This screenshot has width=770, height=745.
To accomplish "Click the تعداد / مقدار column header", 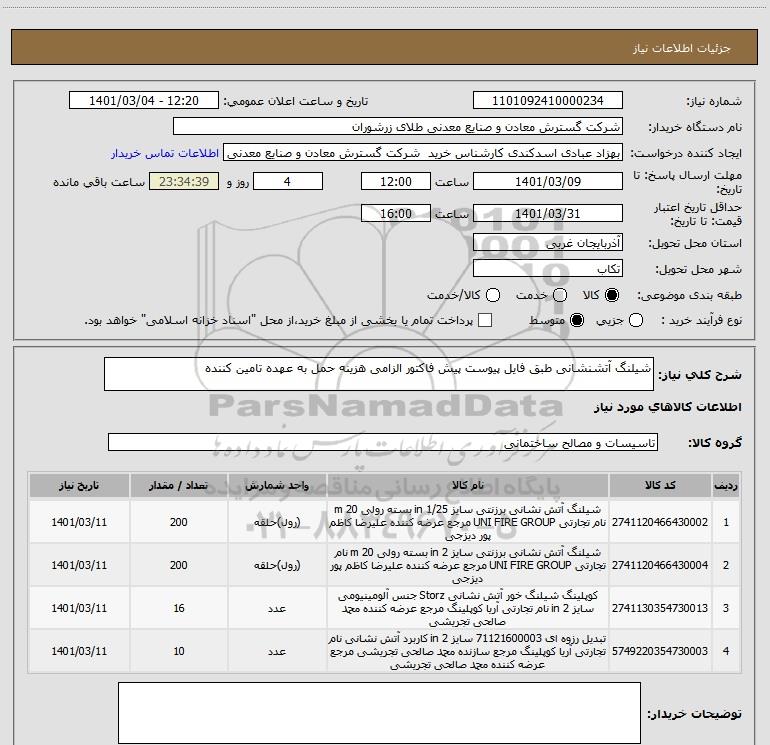I will pyautogui.click(x=179, y=486).
